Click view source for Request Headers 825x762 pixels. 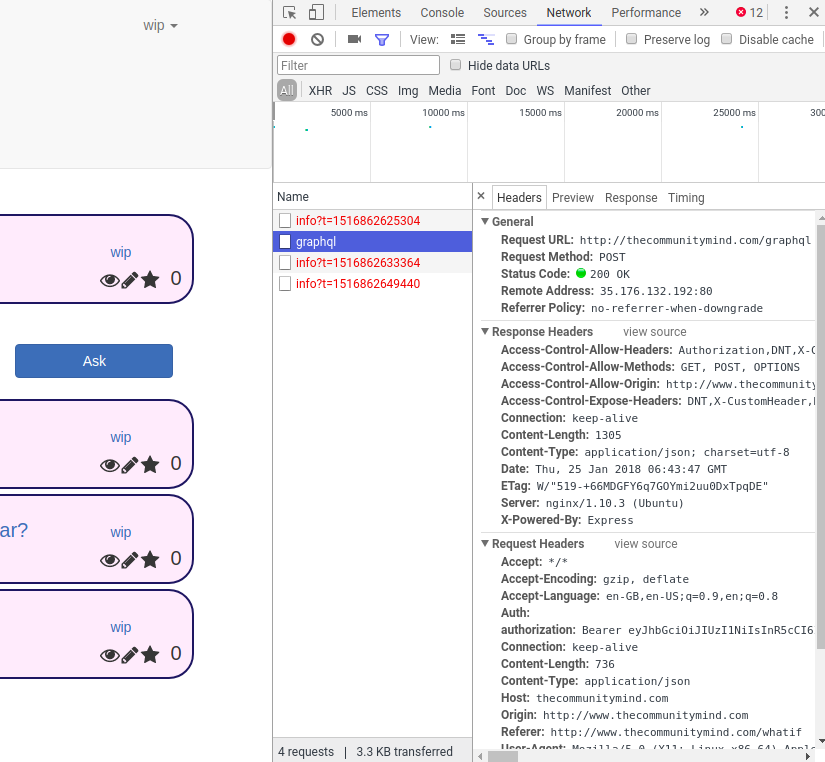[646, 544]
